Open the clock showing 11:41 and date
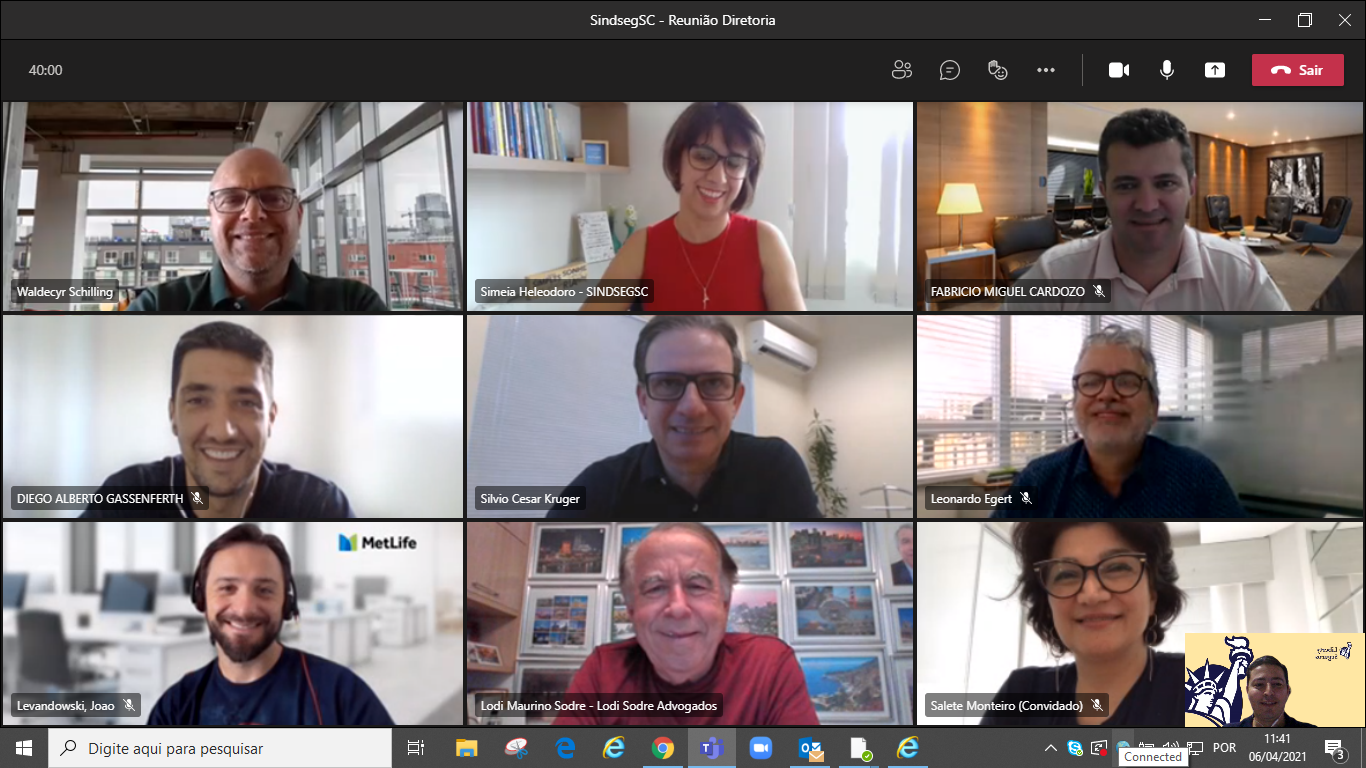This screenshot has width=1366, height=768. tap(1277, 748)
